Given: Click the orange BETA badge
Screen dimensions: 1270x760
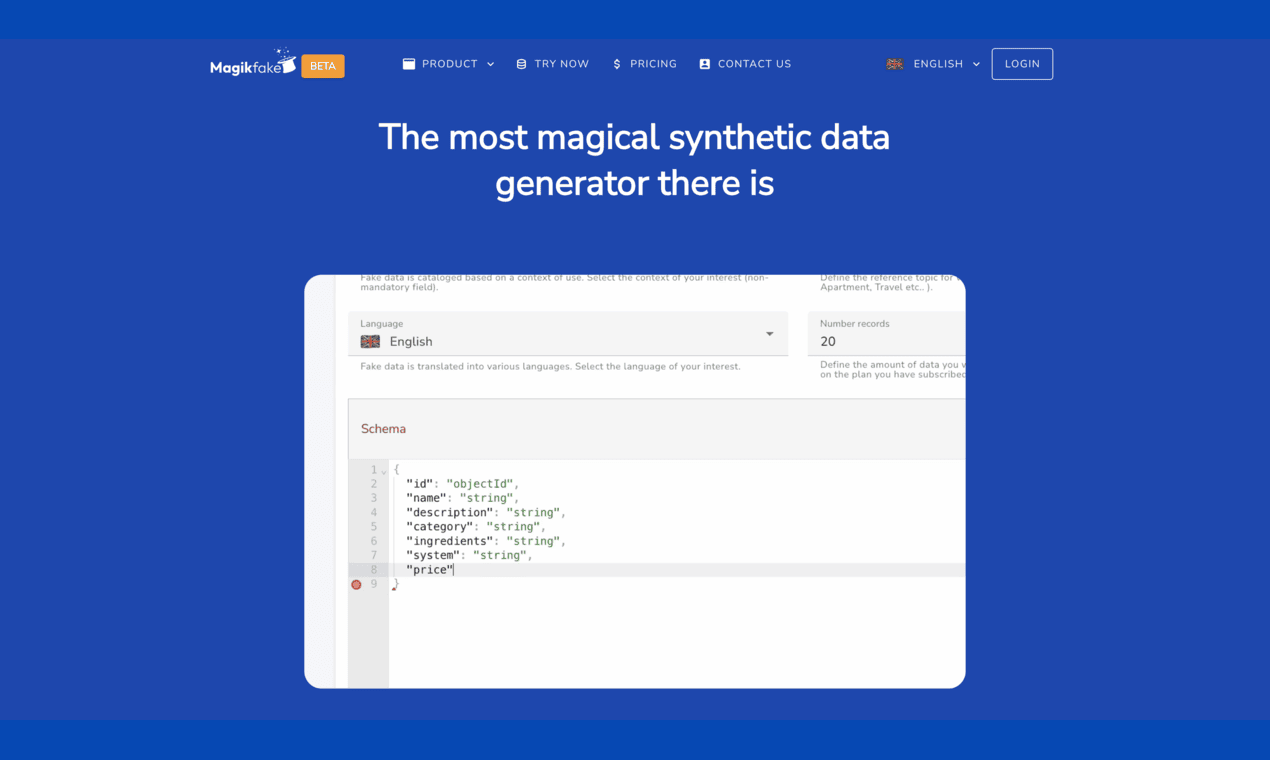Looking at the screenshot, I should coord(322,66).
